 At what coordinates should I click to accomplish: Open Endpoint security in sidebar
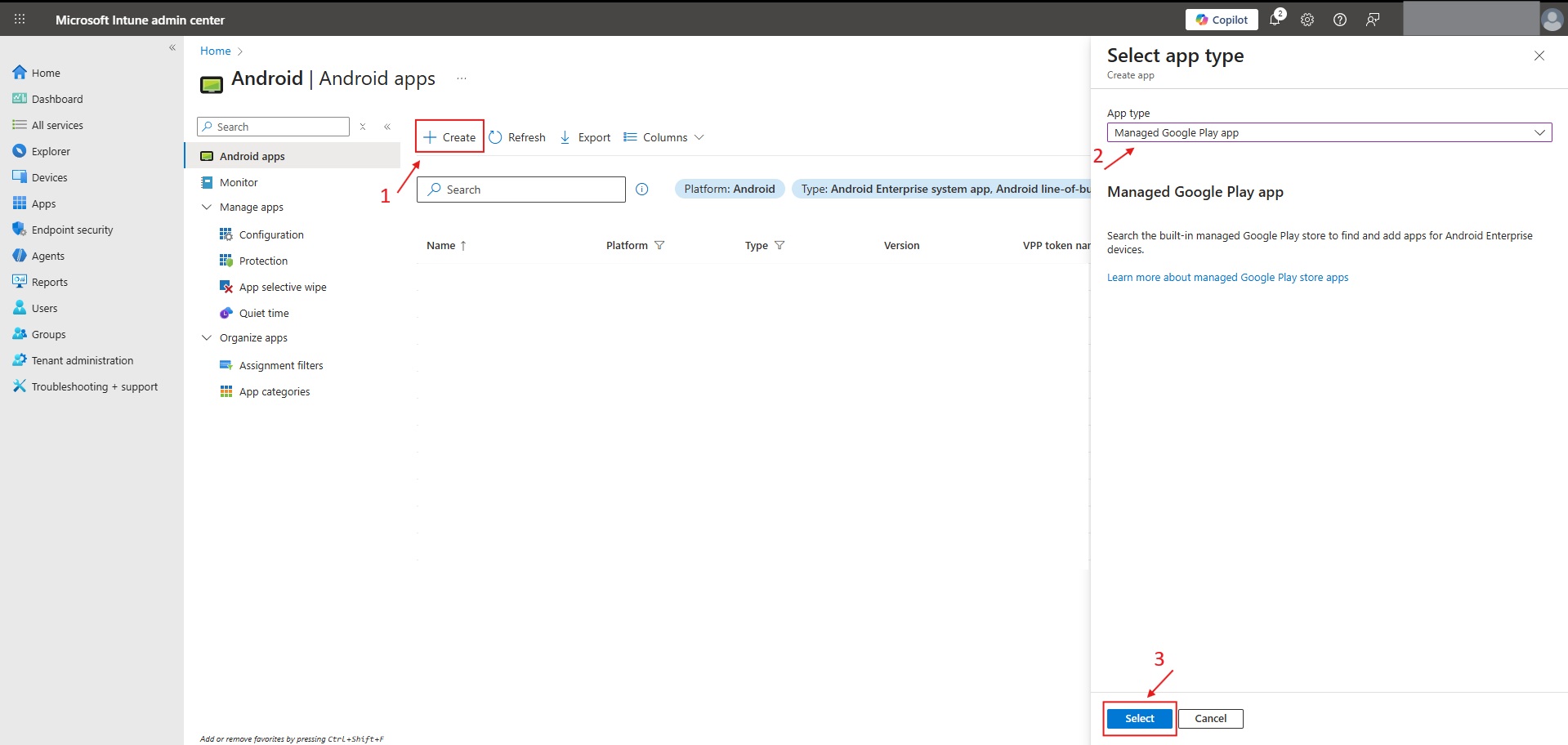click(x=72, y=230)
